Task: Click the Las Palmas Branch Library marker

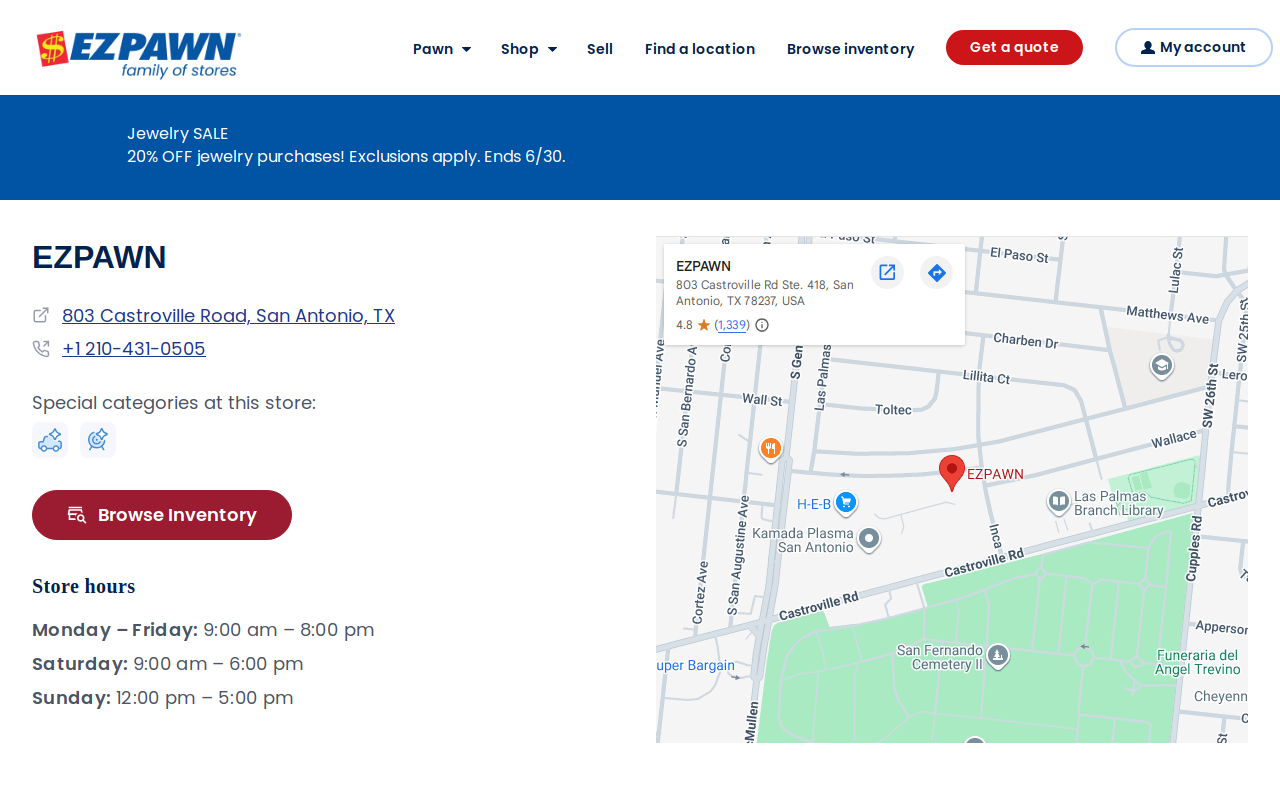Action: pos(1059,502)
